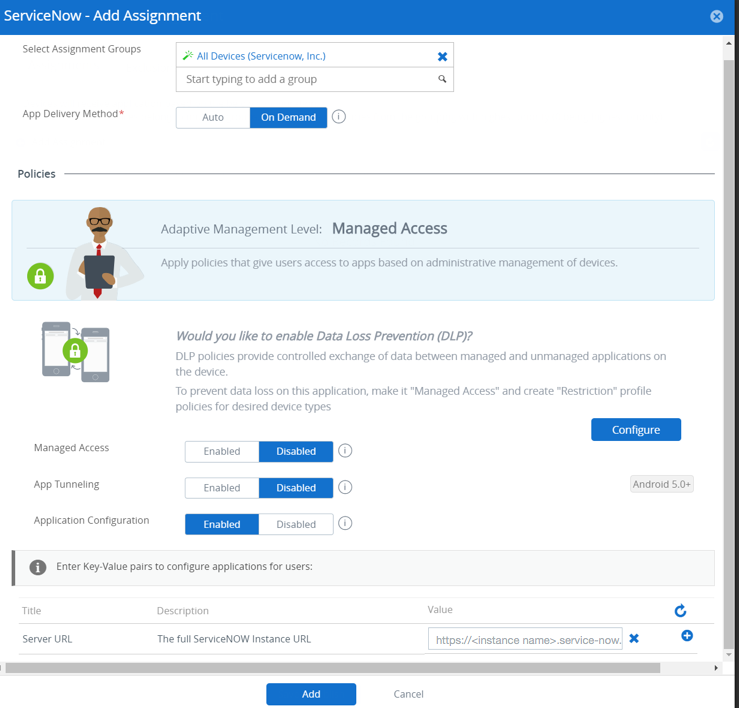Viewport: 739px width, 708px height.
Task: Close the Add Assignment dialog
Action: point(716,16)
